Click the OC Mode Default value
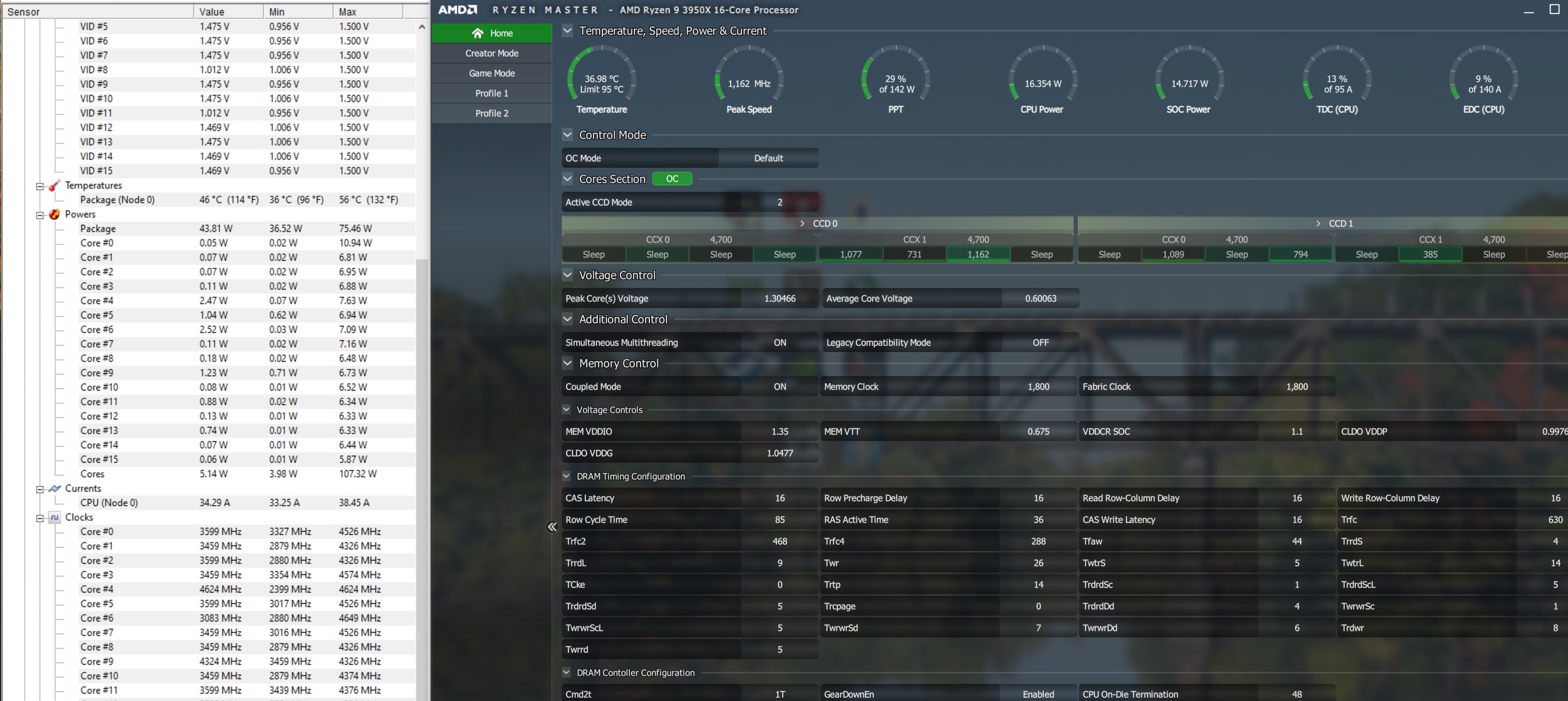The image size is (1568, 701). (768, 158)
